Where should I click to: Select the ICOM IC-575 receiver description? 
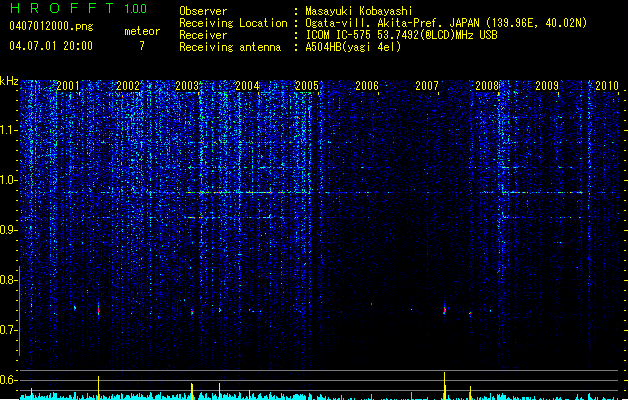pos(401,35)
